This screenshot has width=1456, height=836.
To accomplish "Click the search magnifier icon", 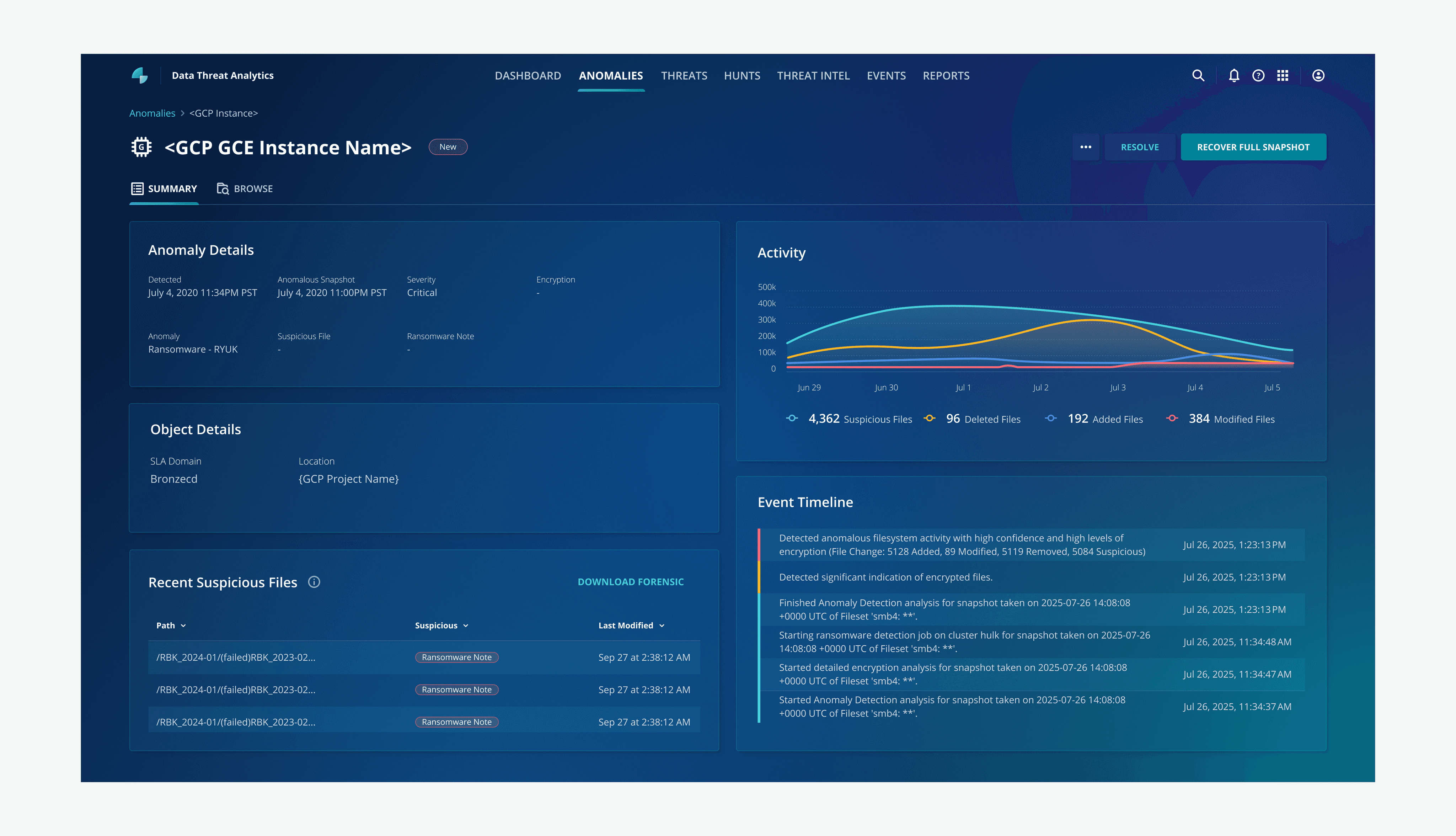I will pyautogui.click(x=1198, y=76).
